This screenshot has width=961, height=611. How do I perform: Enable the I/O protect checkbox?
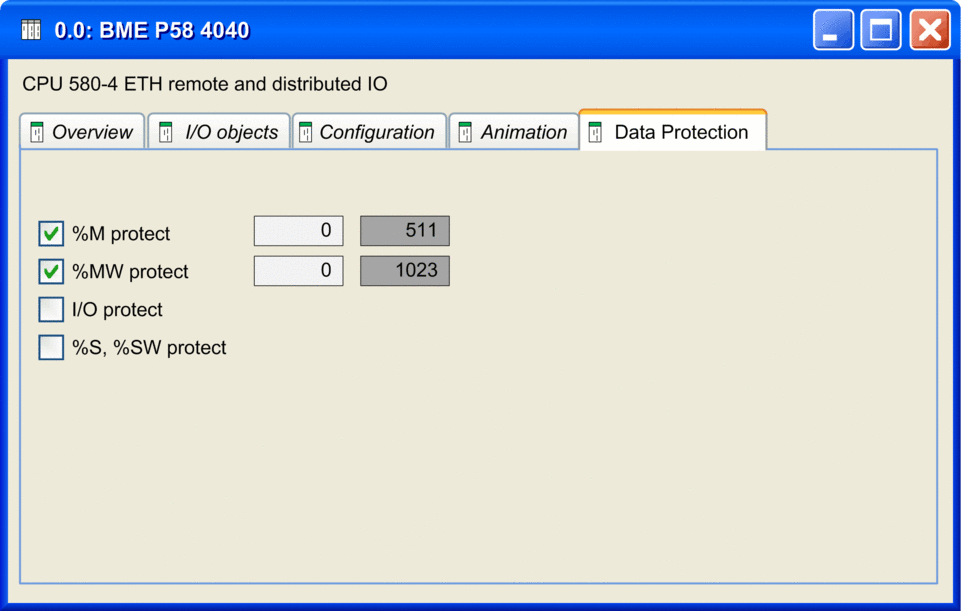[x=51, y=310]
